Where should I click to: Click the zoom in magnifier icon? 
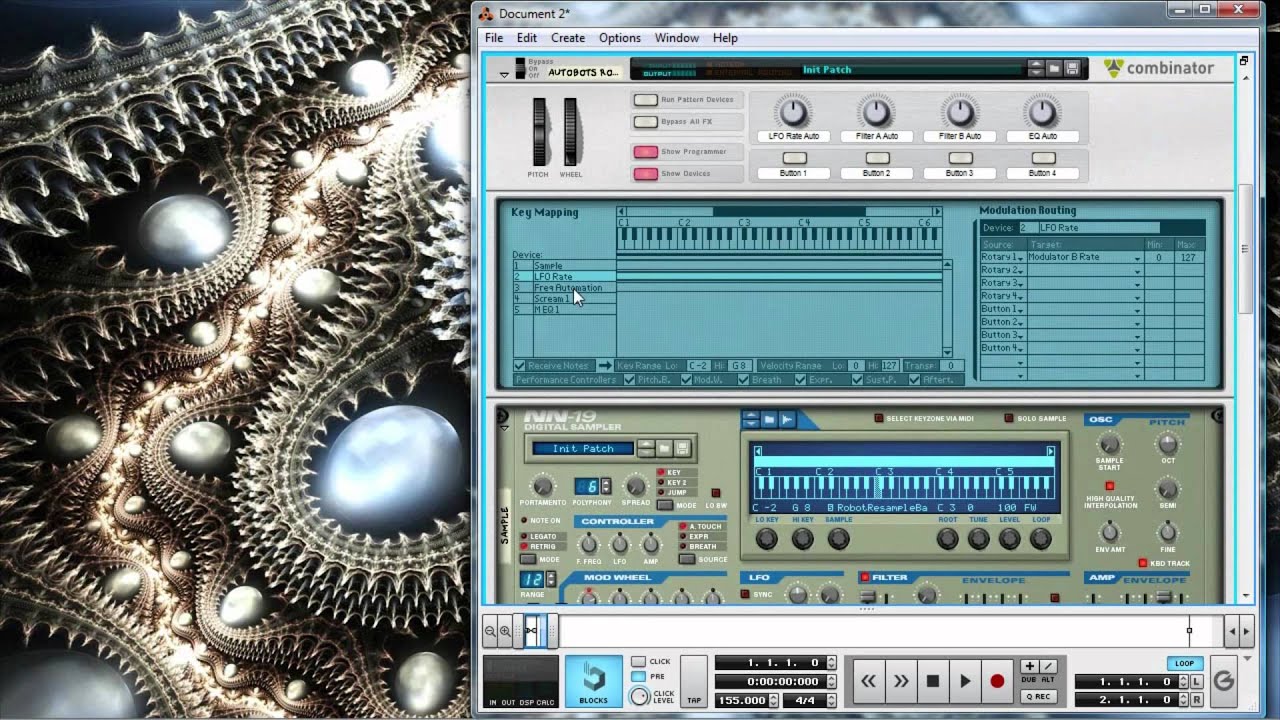(x=505, y=631)
